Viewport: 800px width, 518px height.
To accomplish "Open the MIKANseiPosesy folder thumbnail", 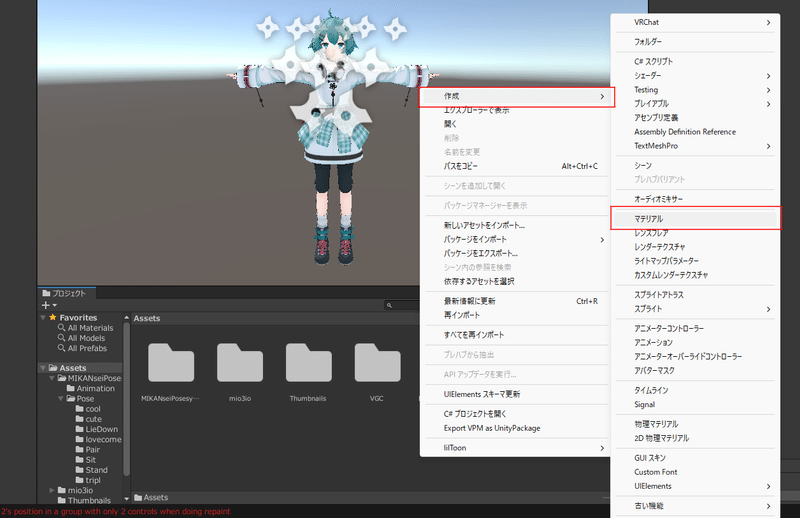I will pos(170,362).
